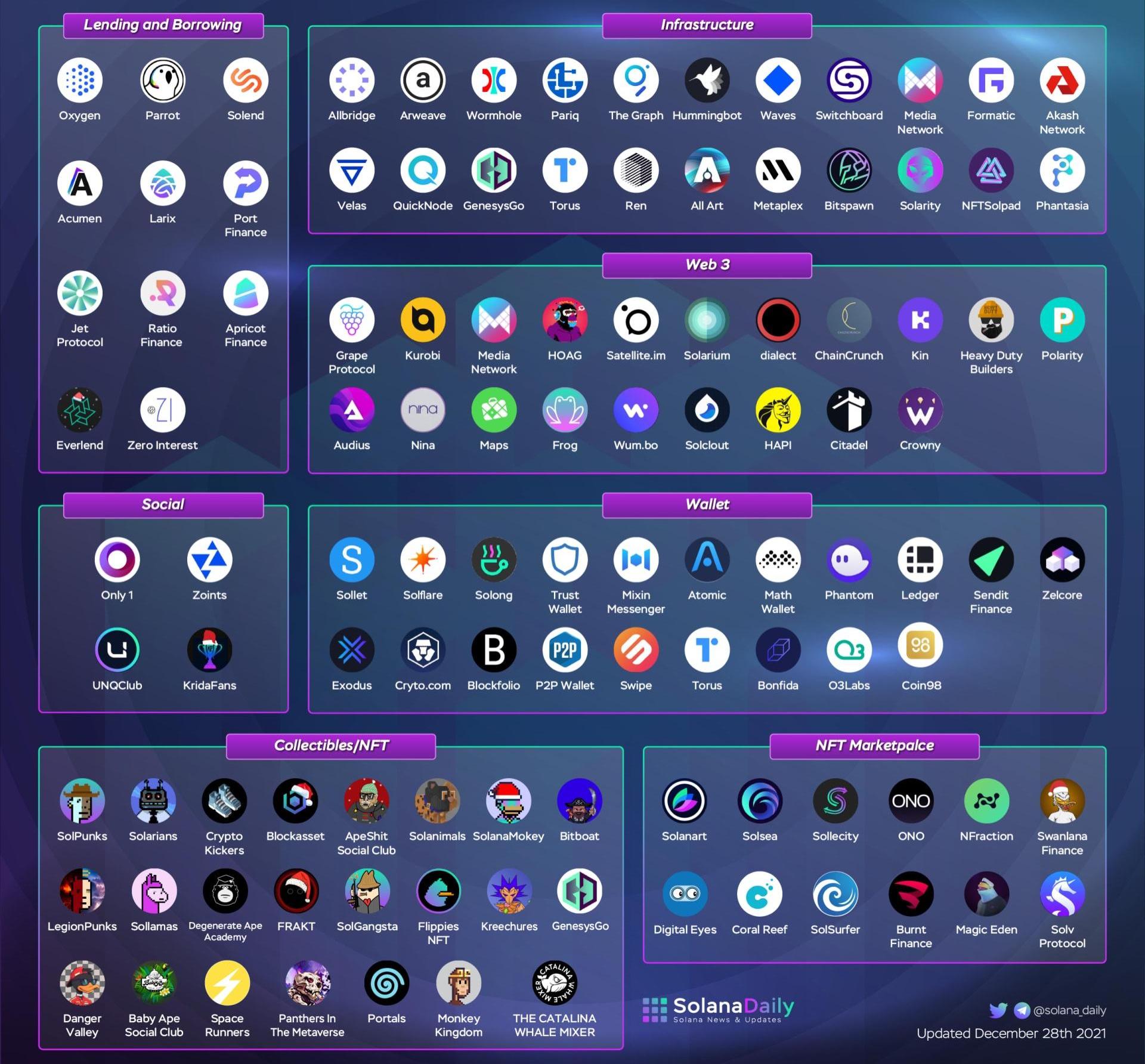Screen dimensions: 1145x1064
Task: Select the Zoints social icon
Action: [x=209, y=559]
